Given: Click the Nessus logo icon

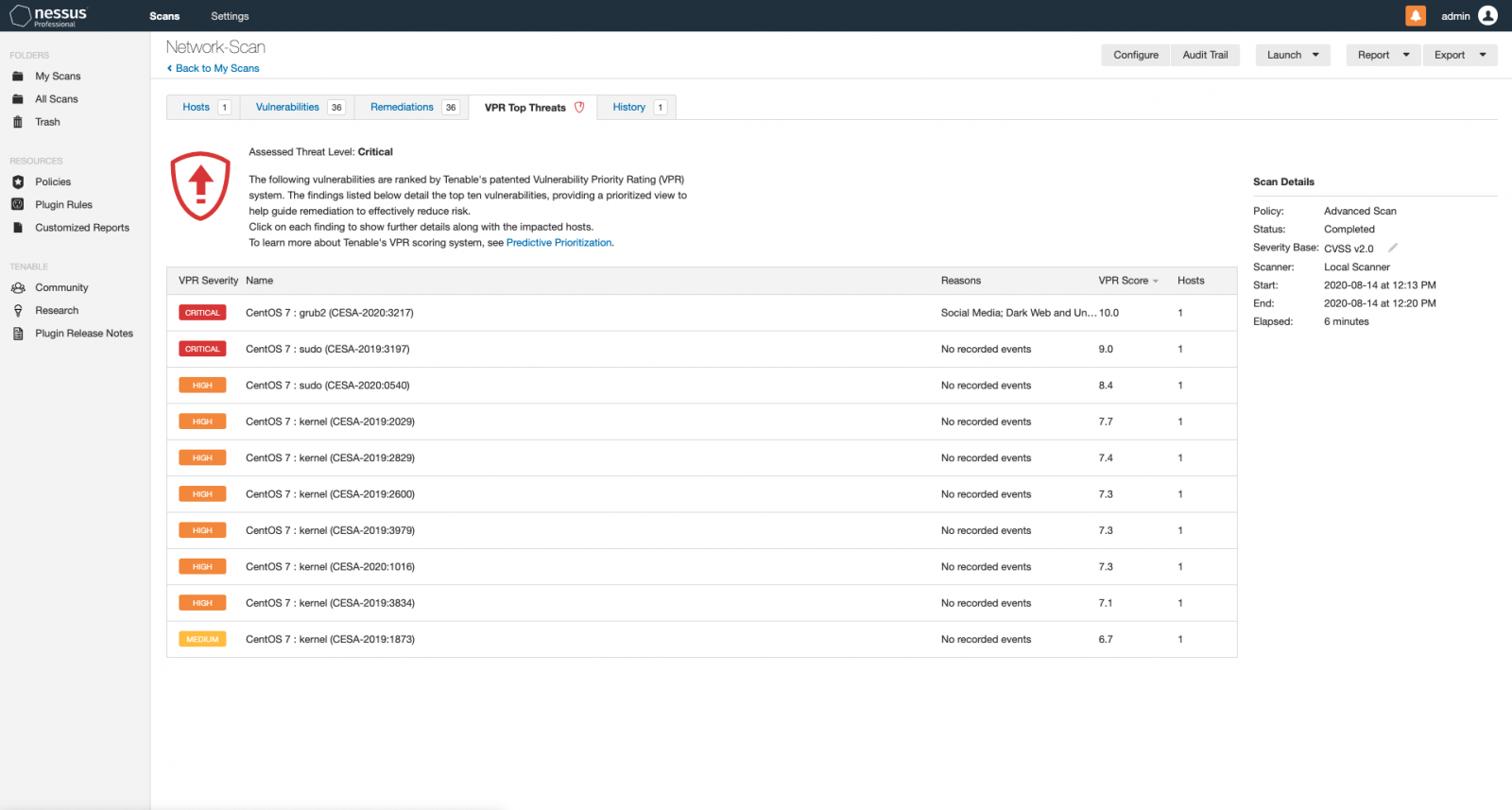Looking at the screenshot, I should tap(21, 16).
